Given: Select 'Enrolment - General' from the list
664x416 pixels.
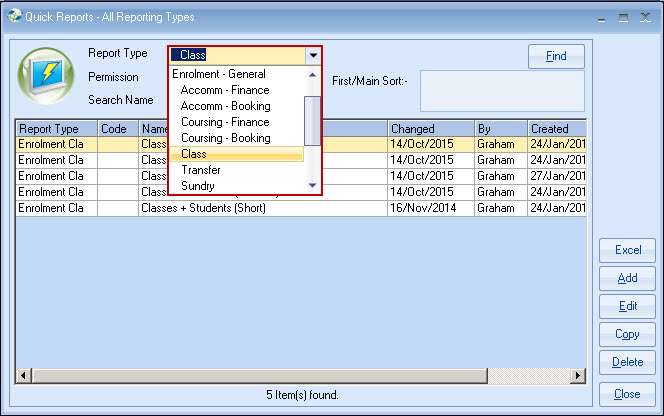Looking at the screenshot, I should [219, 74].
